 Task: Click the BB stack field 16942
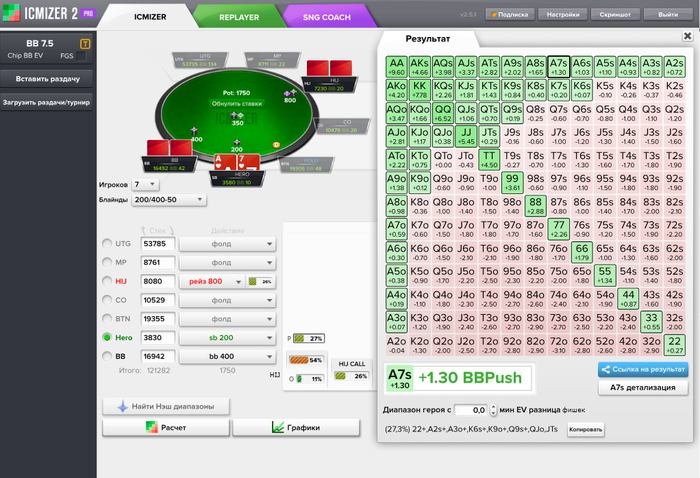(158, 356)
